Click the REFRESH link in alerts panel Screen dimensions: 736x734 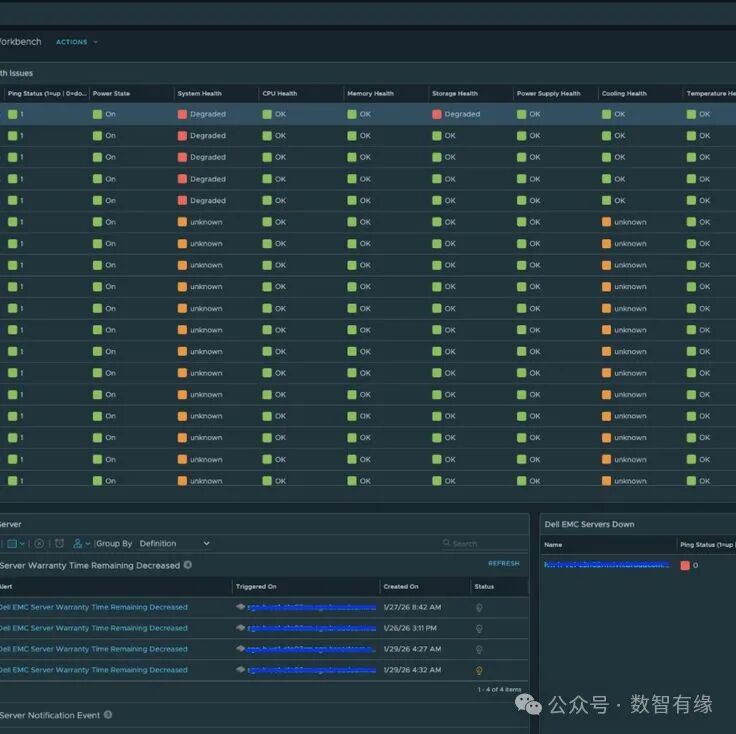(x=503, y=564)
